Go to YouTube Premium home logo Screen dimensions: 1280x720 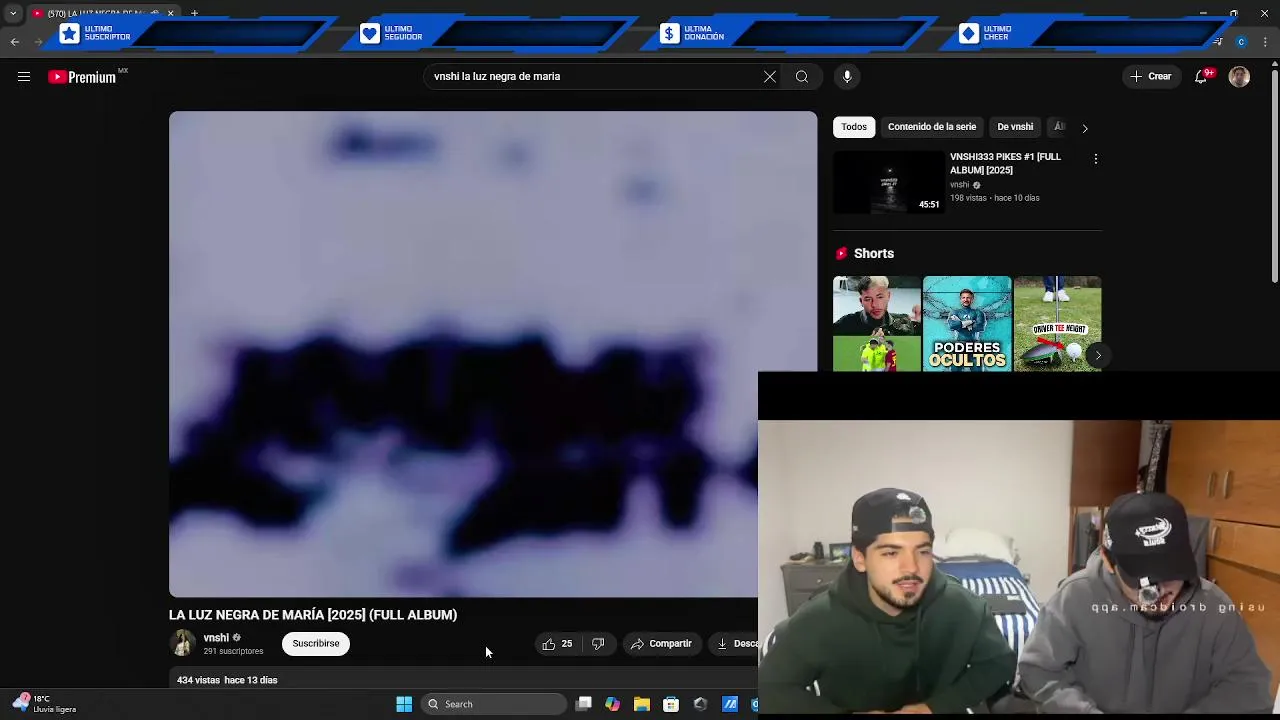click(82, 77)
